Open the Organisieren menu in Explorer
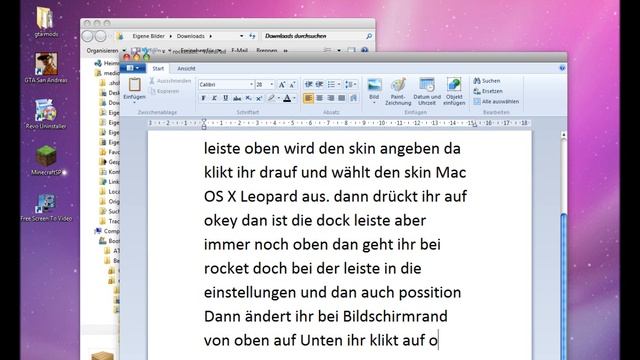Viewport: 640px width, 360px height. pyautogui.click(x=105, y=51)
